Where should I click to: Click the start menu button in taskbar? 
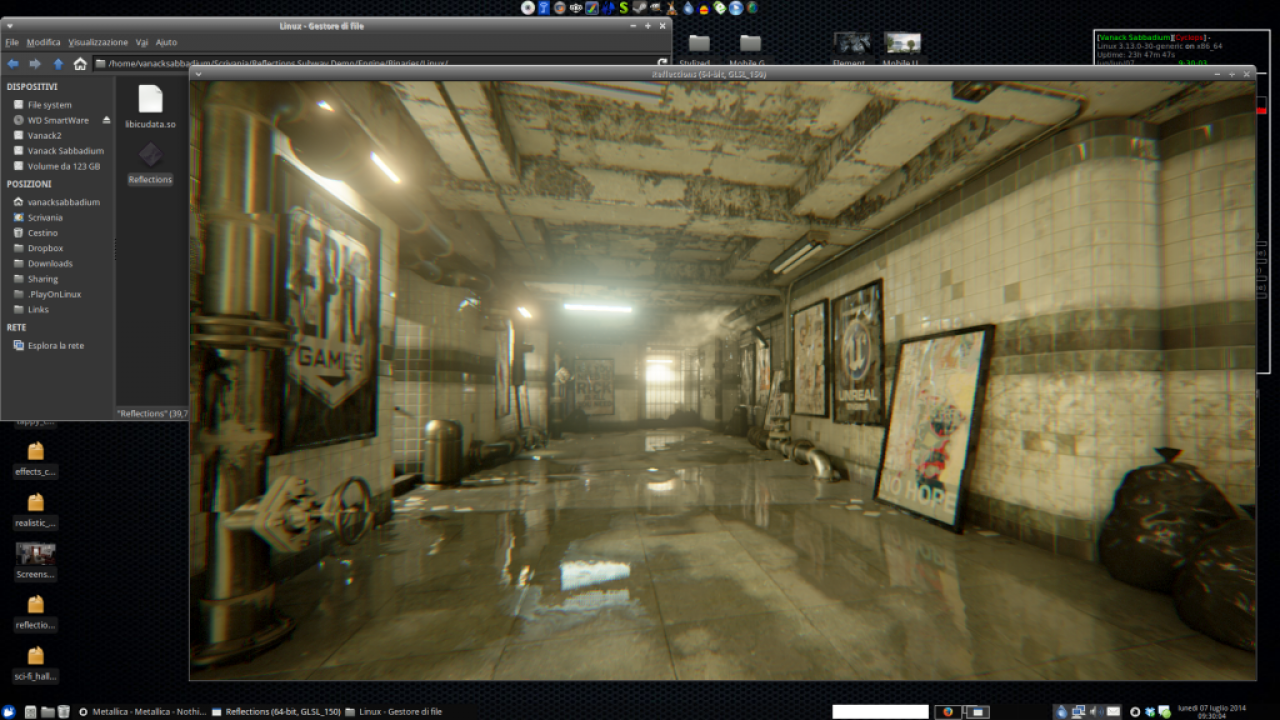coord(9,712)
